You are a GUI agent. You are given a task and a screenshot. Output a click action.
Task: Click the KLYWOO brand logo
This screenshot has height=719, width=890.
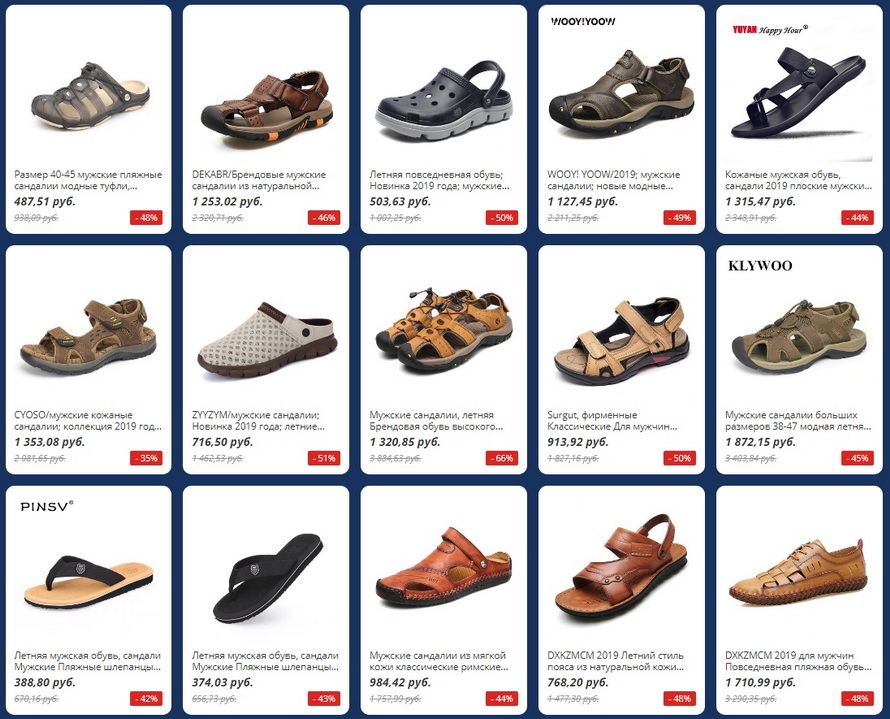pos(760,266)
